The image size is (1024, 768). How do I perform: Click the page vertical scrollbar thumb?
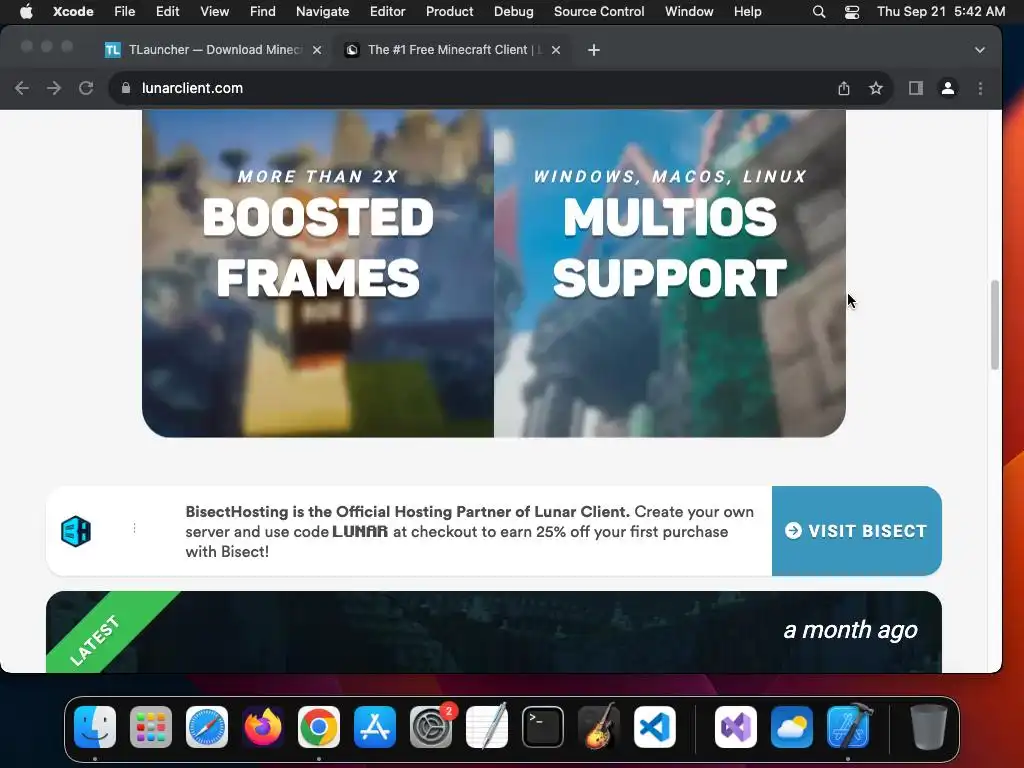995,325
